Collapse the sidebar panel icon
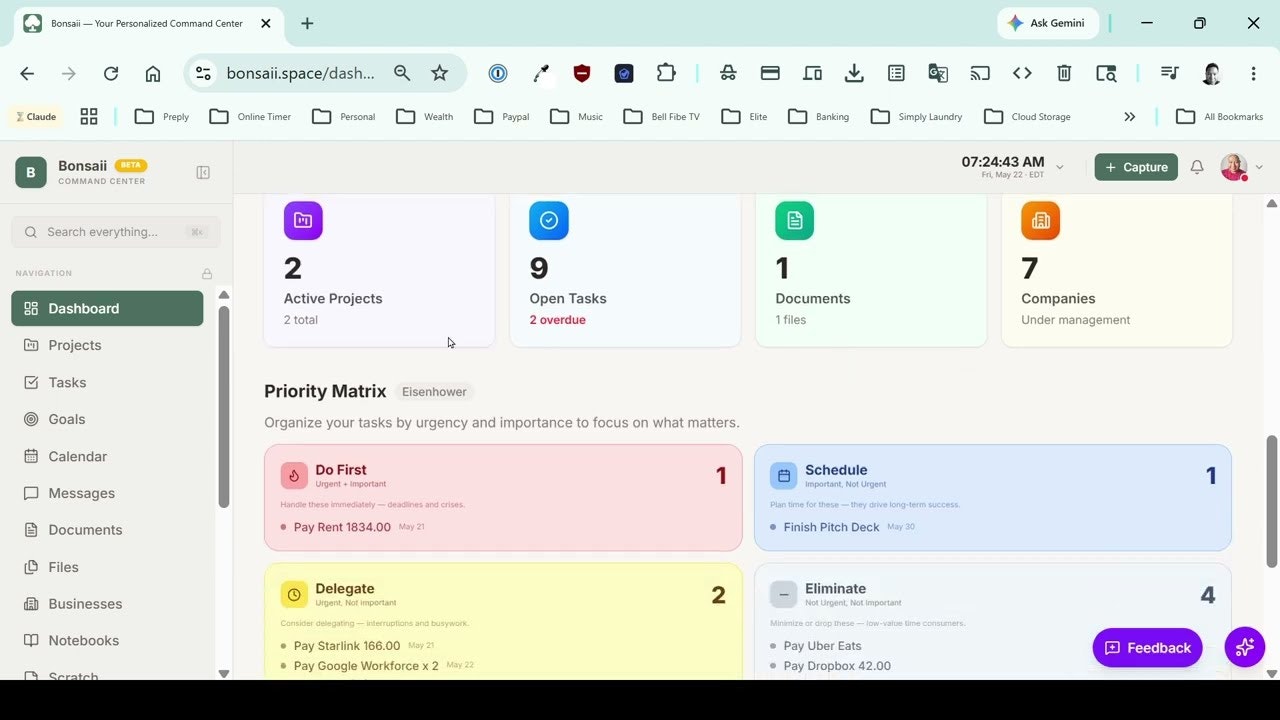Viewport: 1280px width, 720px height. tap(203, 173)
